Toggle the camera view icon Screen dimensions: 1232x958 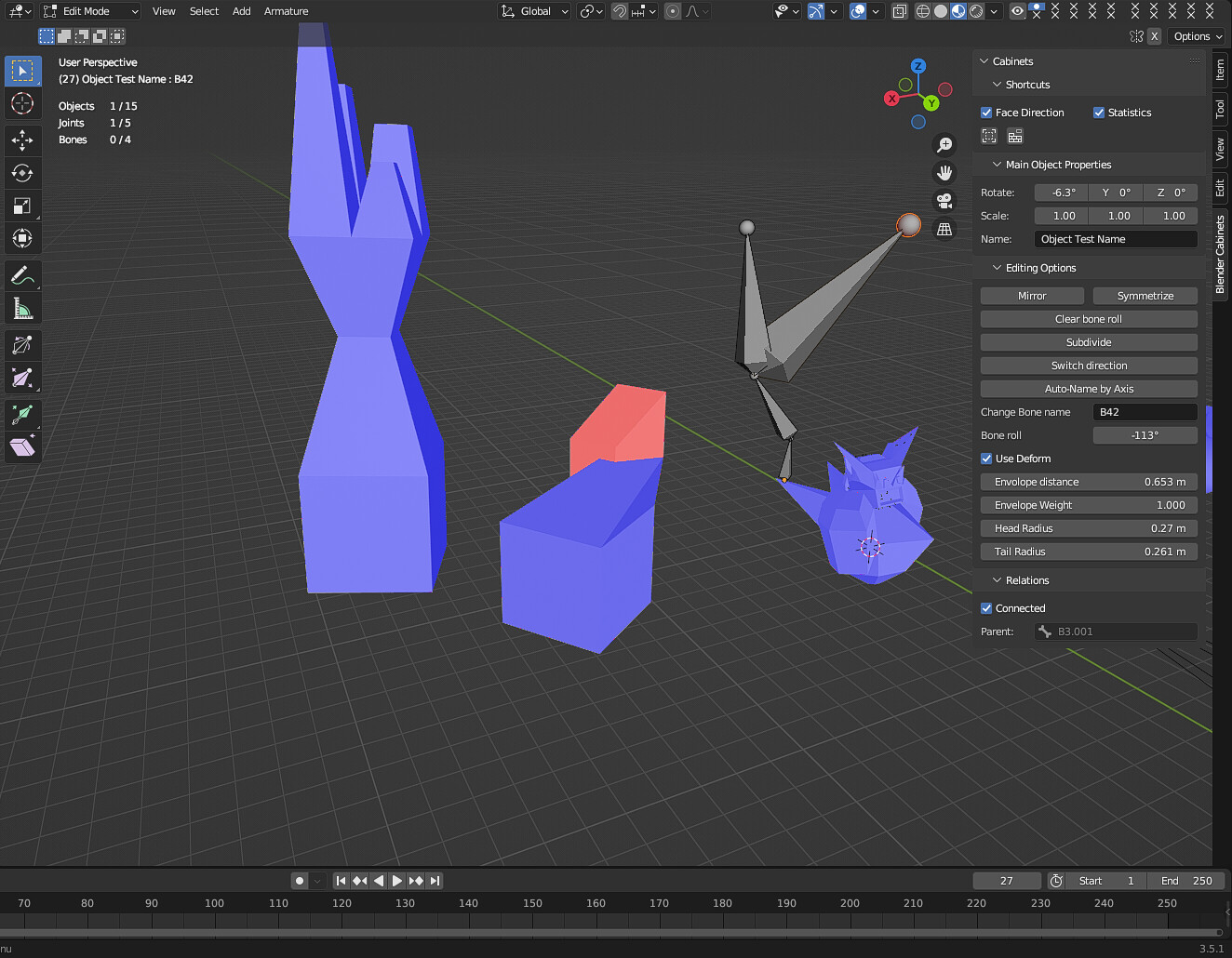(944, 201)
